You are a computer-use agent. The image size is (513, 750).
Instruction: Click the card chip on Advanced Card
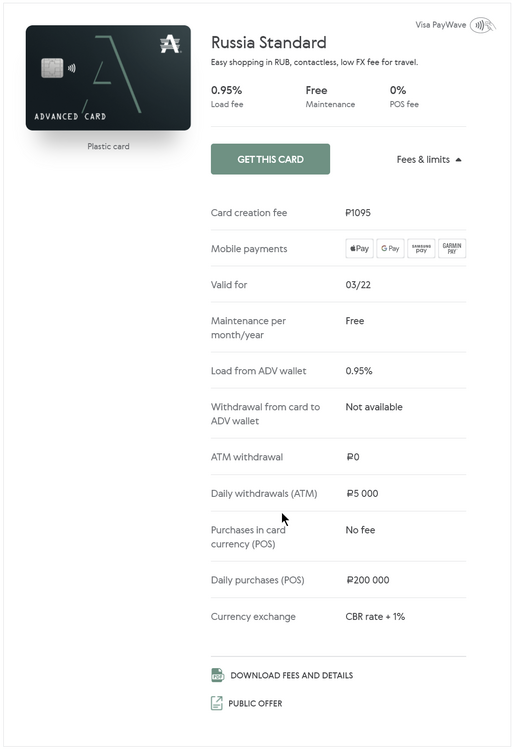[52, 68]
